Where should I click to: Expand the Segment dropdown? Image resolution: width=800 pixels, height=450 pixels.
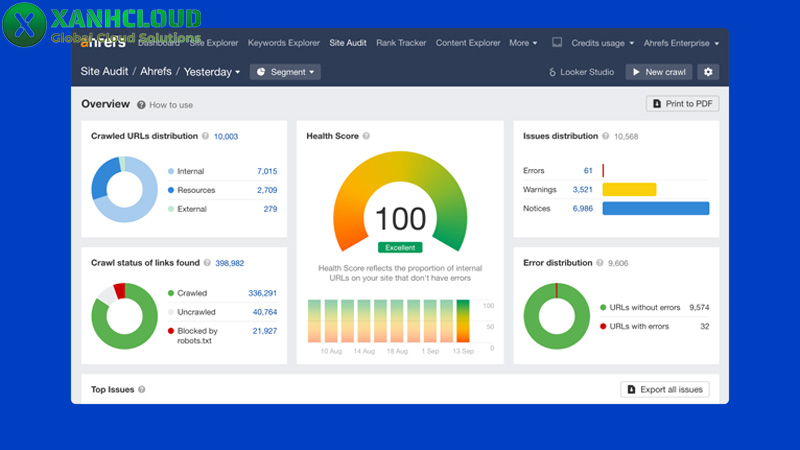(x=285, y=72)
